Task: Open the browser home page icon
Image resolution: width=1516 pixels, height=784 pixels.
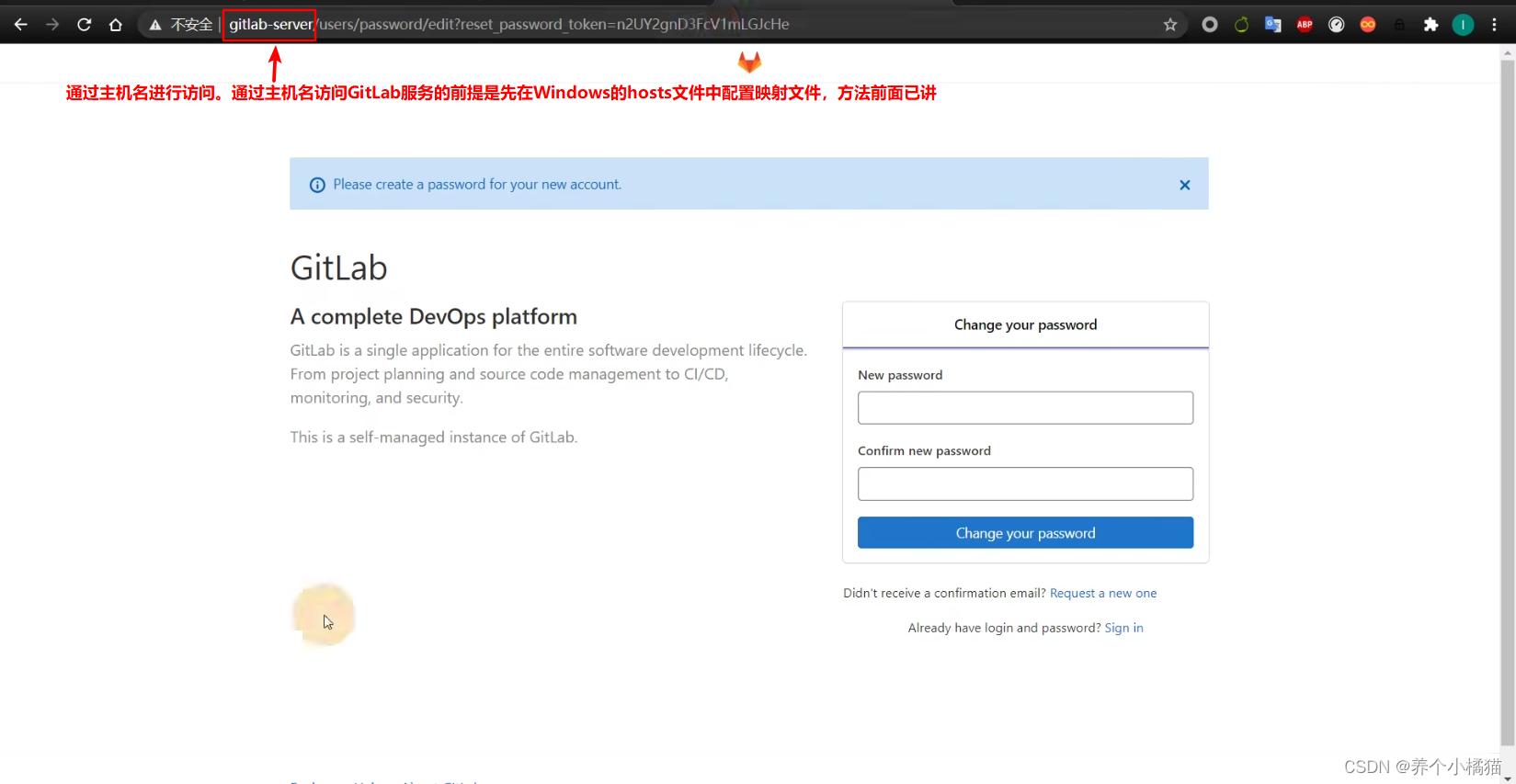Action: (116, 25)
